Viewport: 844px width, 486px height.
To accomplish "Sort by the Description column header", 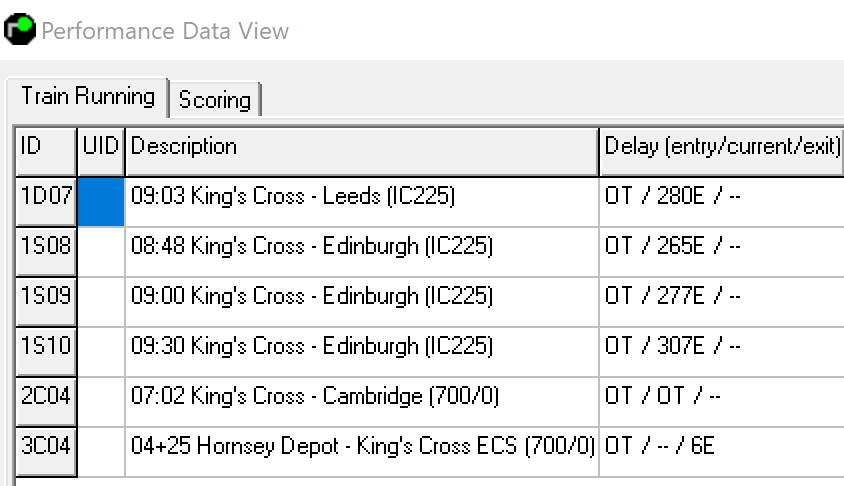I will (362, 151).
